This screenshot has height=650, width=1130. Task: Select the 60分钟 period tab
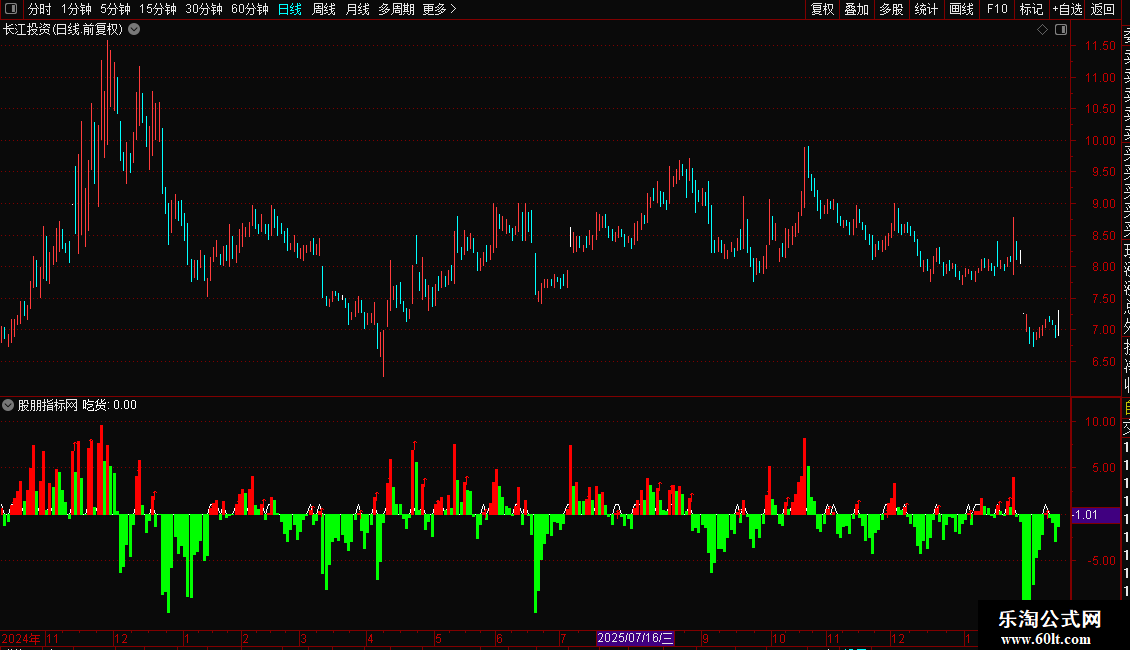coord(249,9)
